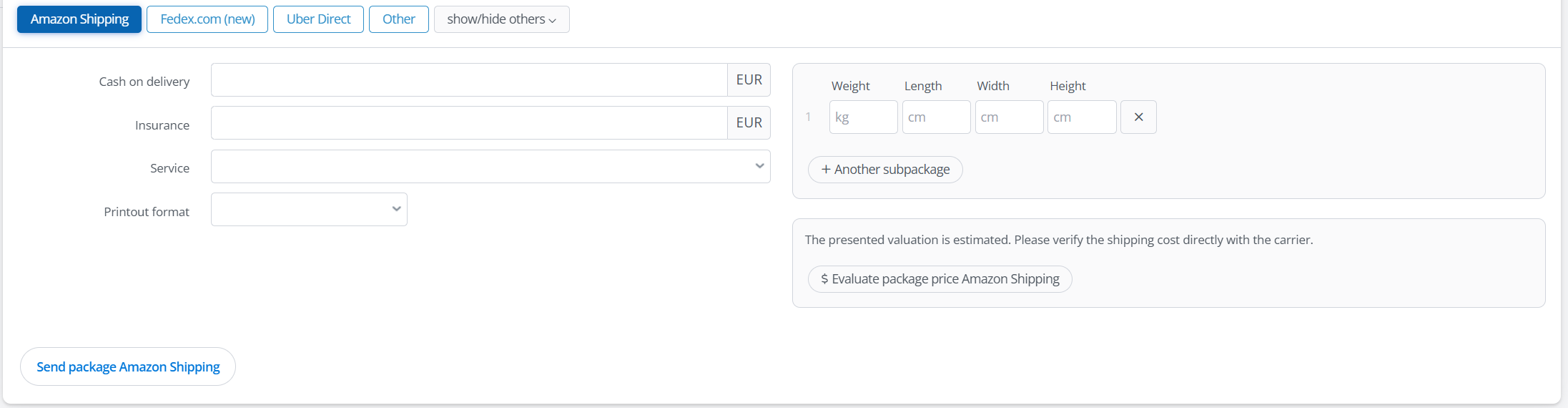Viewport: 1568px width, 408px height.
Task: Evaluate package price Amazon Shipping
Action: point(940,279)
